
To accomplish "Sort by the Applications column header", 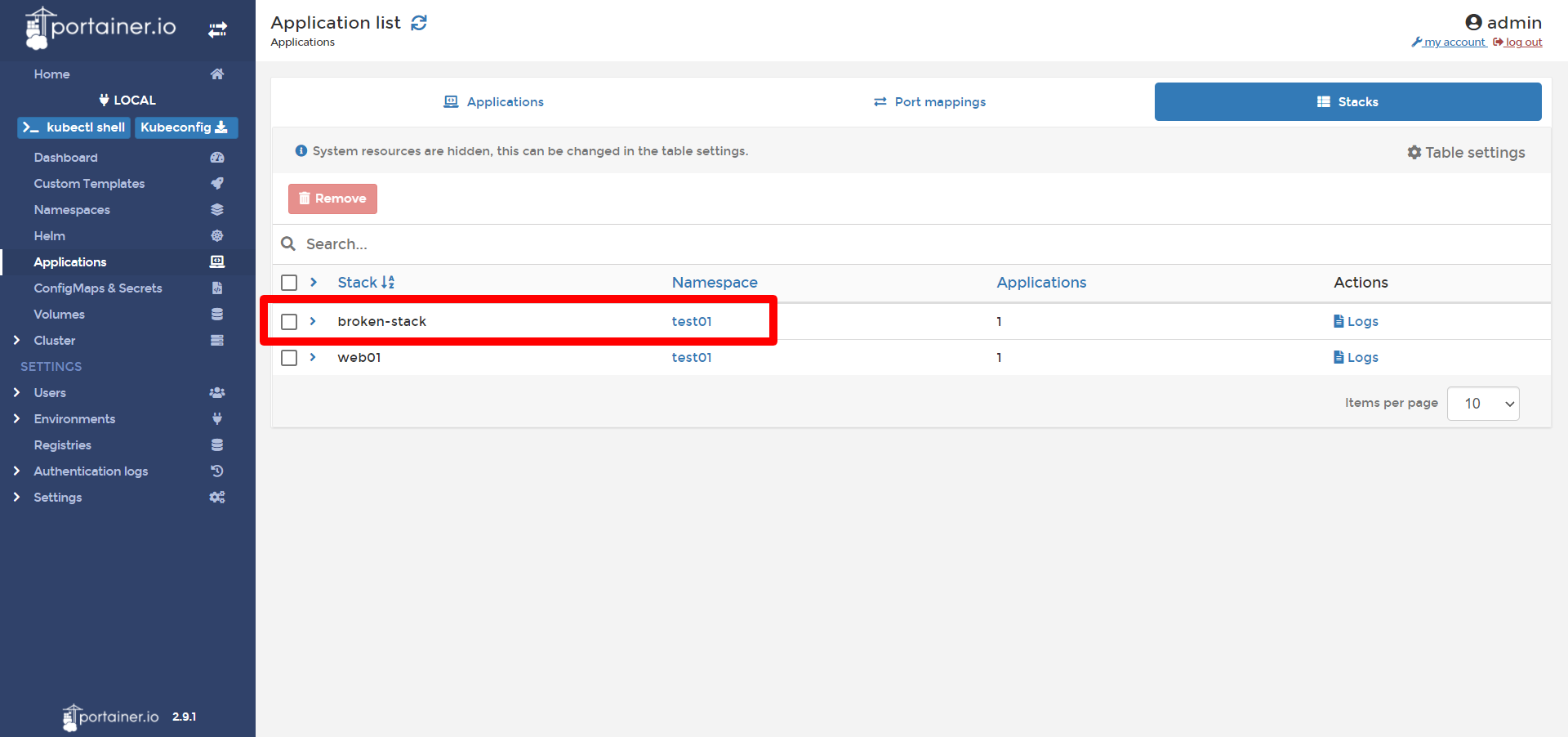I will point(1041,283).
